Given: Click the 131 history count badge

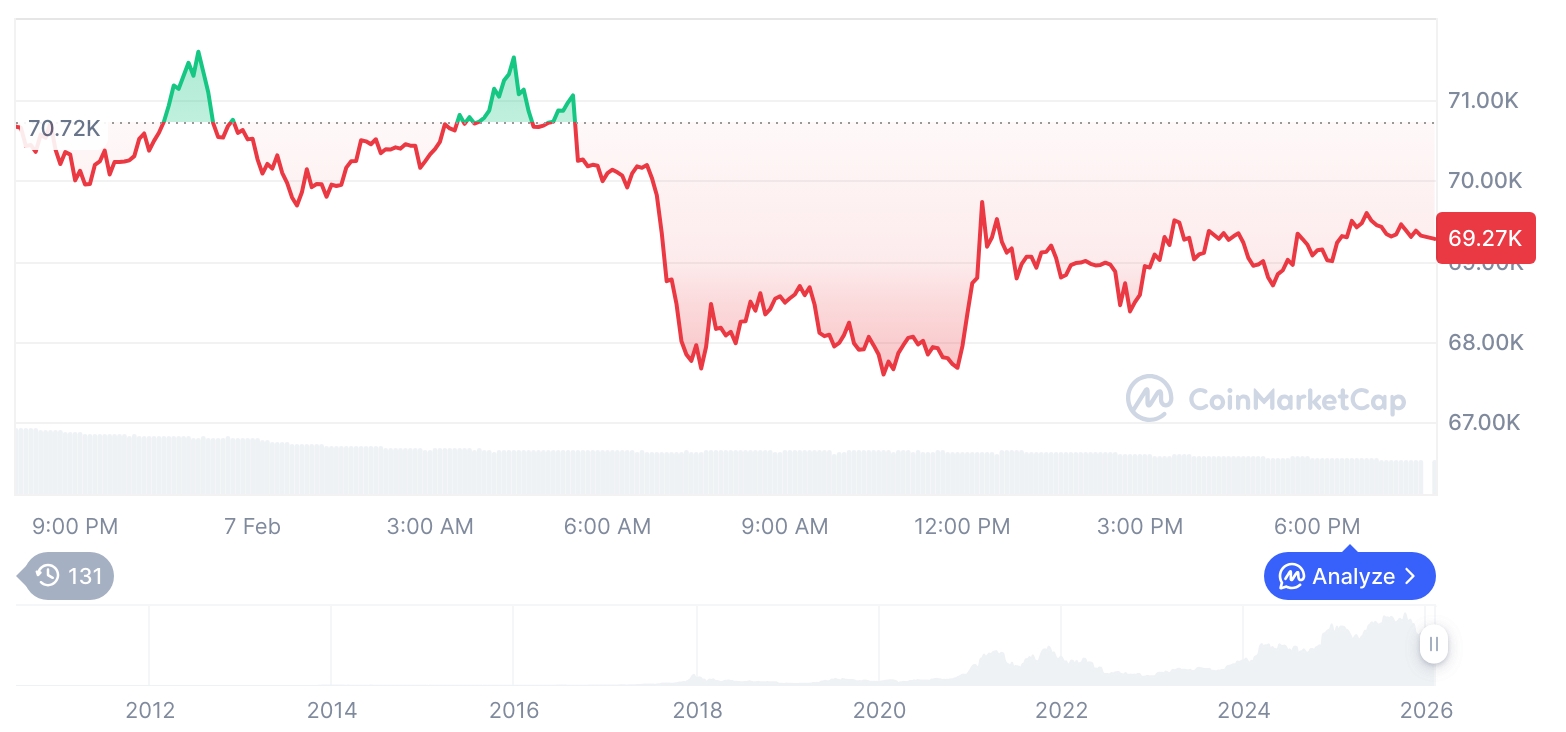Looking at the screenshot, I should click(x=84, y=576).
